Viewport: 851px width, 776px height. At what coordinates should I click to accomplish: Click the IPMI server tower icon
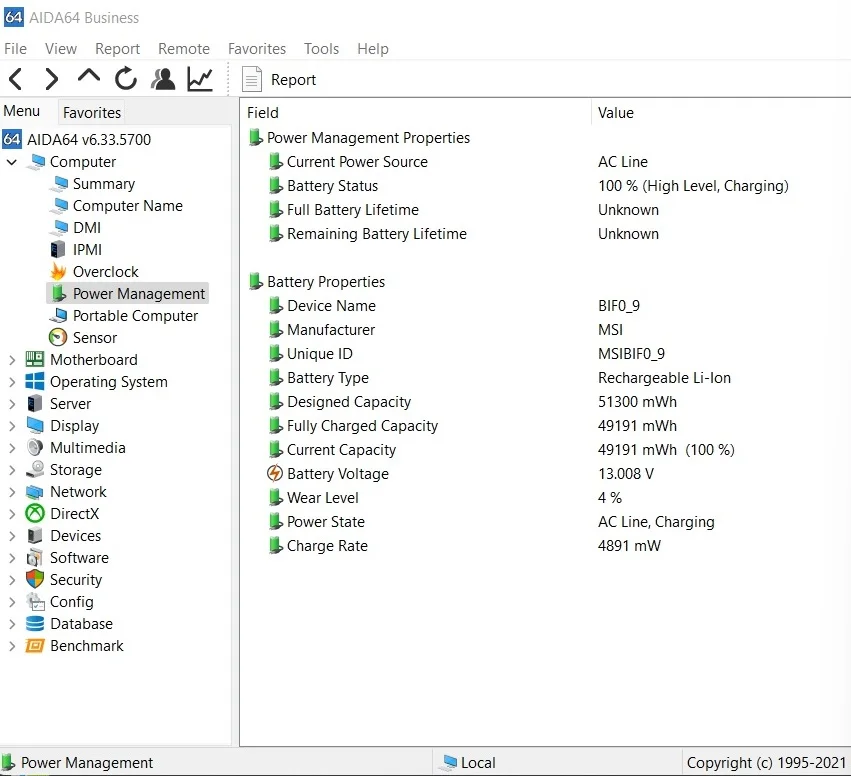click(58, 250)
